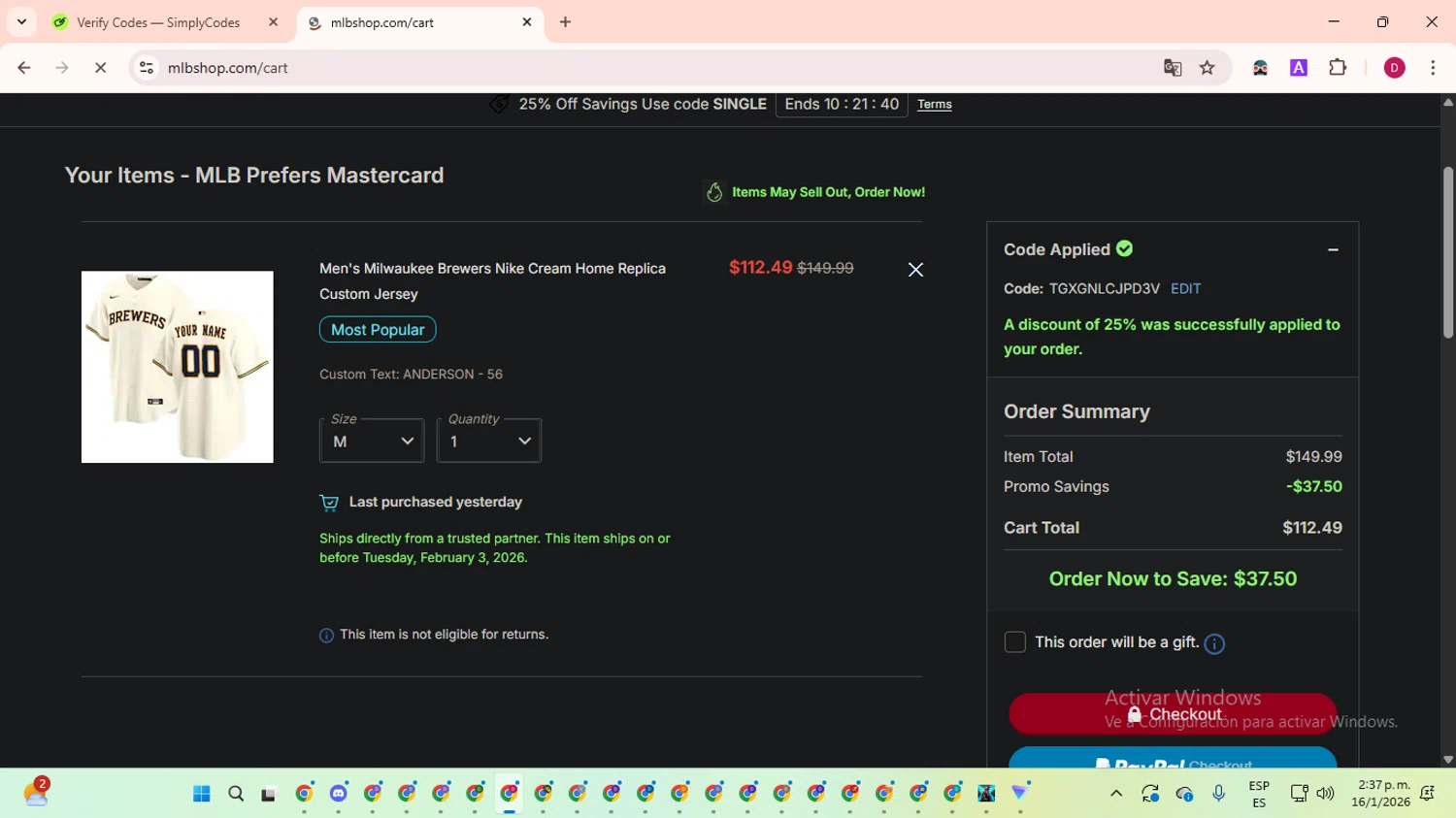
Task: Open Task View on the taskbar
Action: pyautogui.click(x=269, y=794)
